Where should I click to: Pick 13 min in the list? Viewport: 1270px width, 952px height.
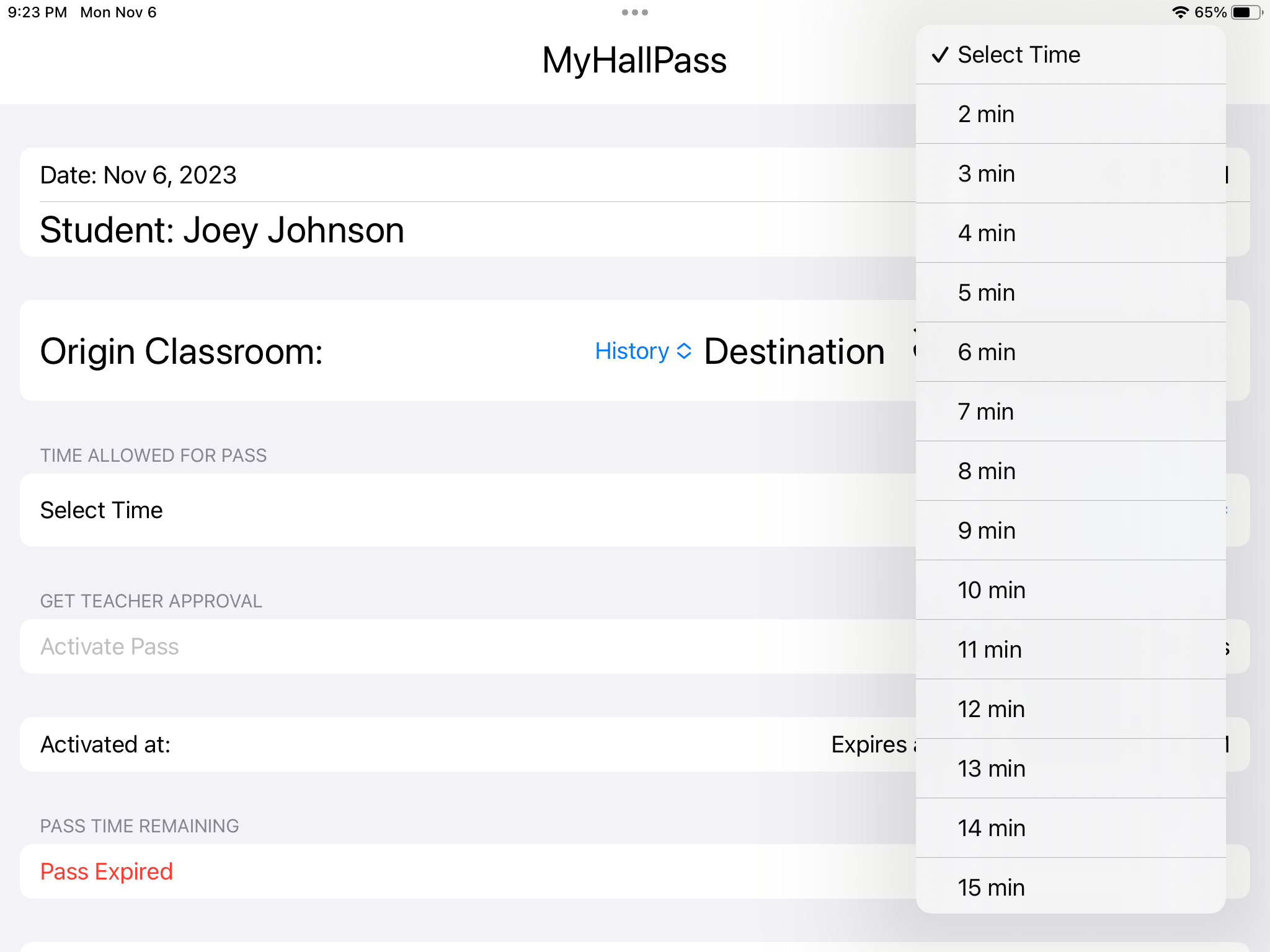[x=1070, y=769]
